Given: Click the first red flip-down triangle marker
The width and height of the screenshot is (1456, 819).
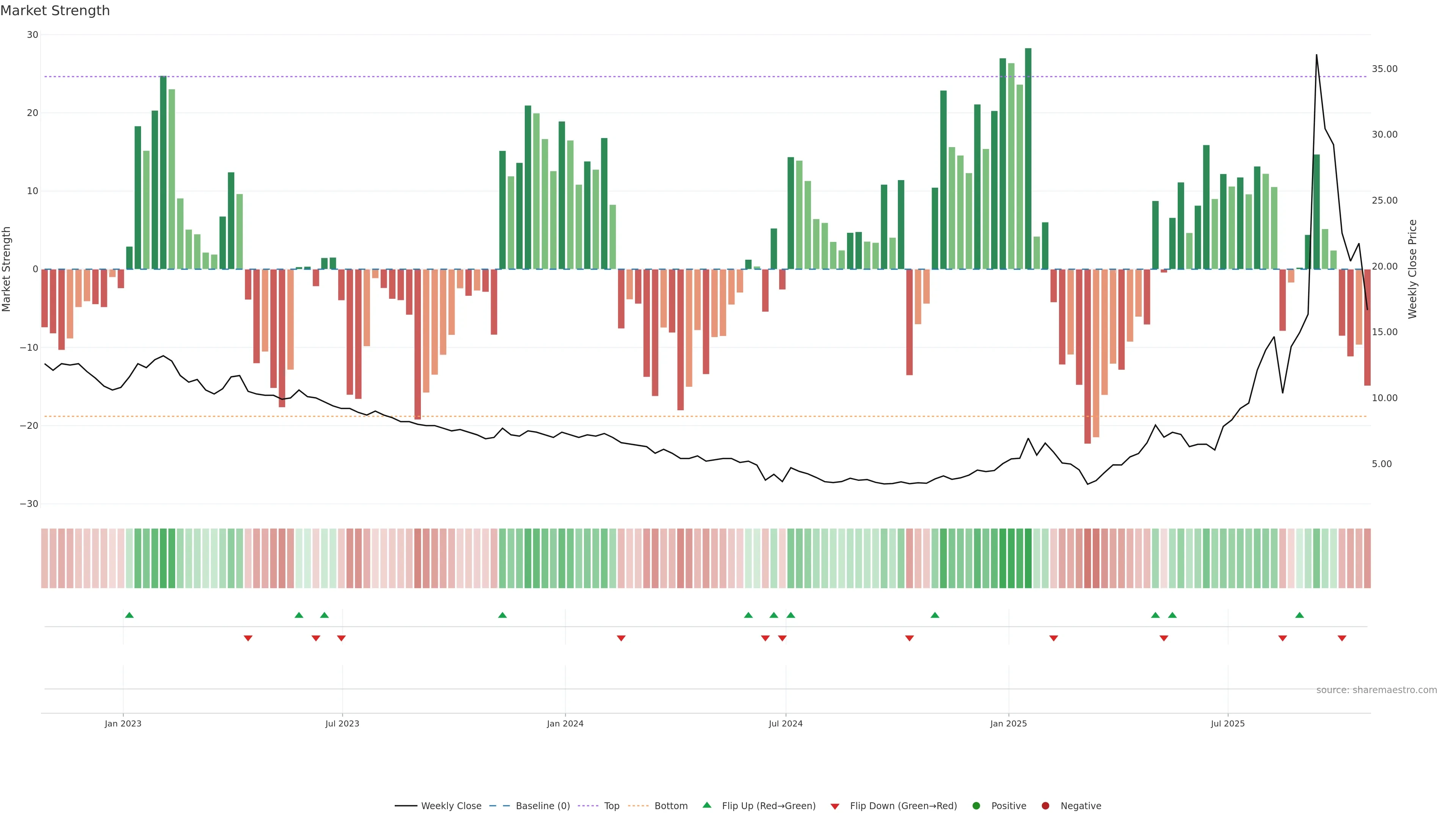Looking at the screenshot, I should (248, 638).
